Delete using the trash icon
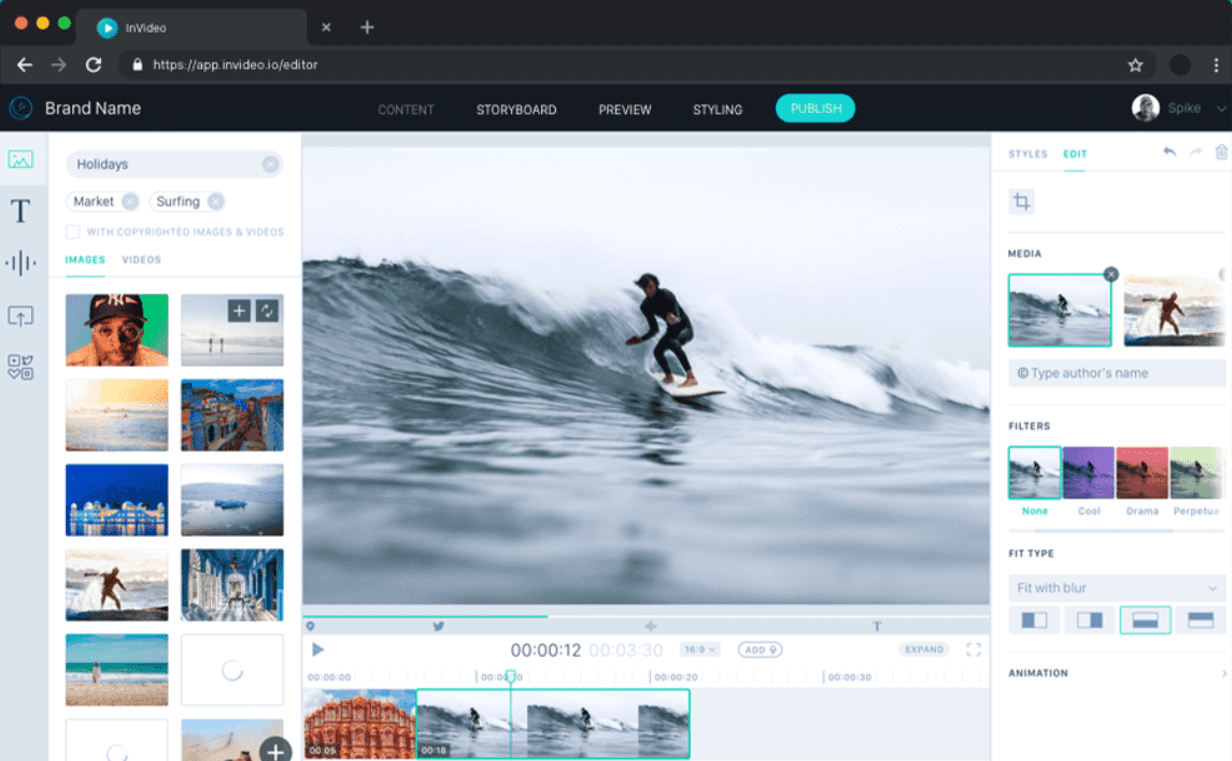The width and height of the screenshot is (1232, 761). [1221, 153]
